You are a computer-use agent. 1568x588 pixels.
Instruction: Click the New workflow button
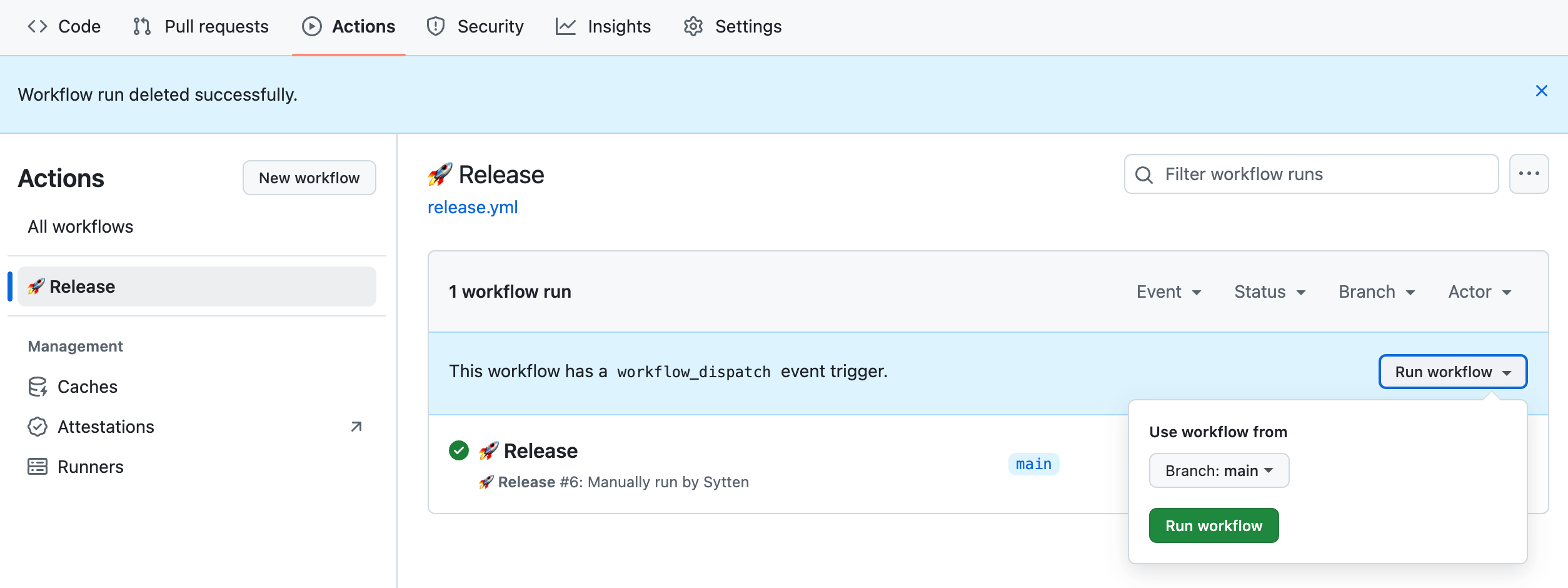coord(309,178)
